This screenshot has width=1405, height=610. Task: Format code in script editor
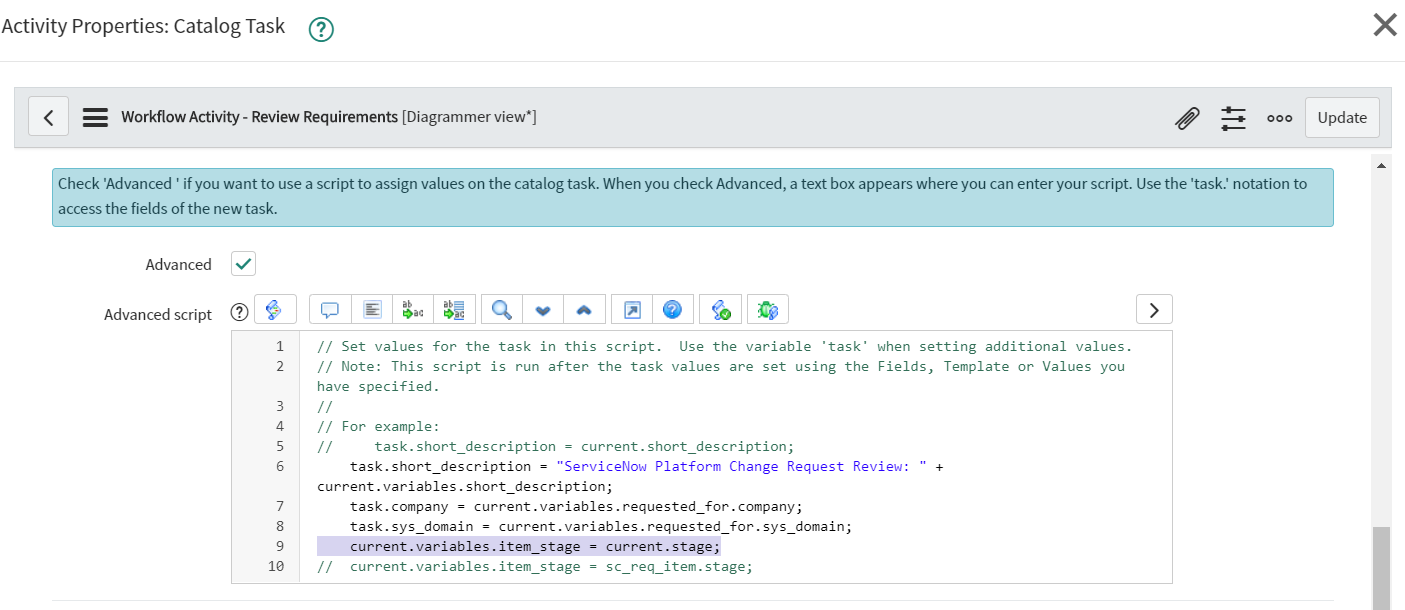point(372,310)
